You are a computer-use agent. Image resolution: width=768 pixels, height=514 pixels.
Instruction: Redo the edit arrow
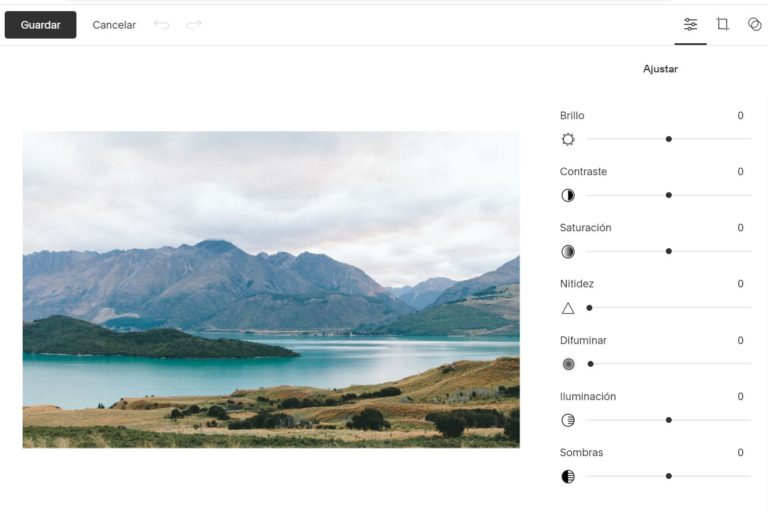coord(194,24)
